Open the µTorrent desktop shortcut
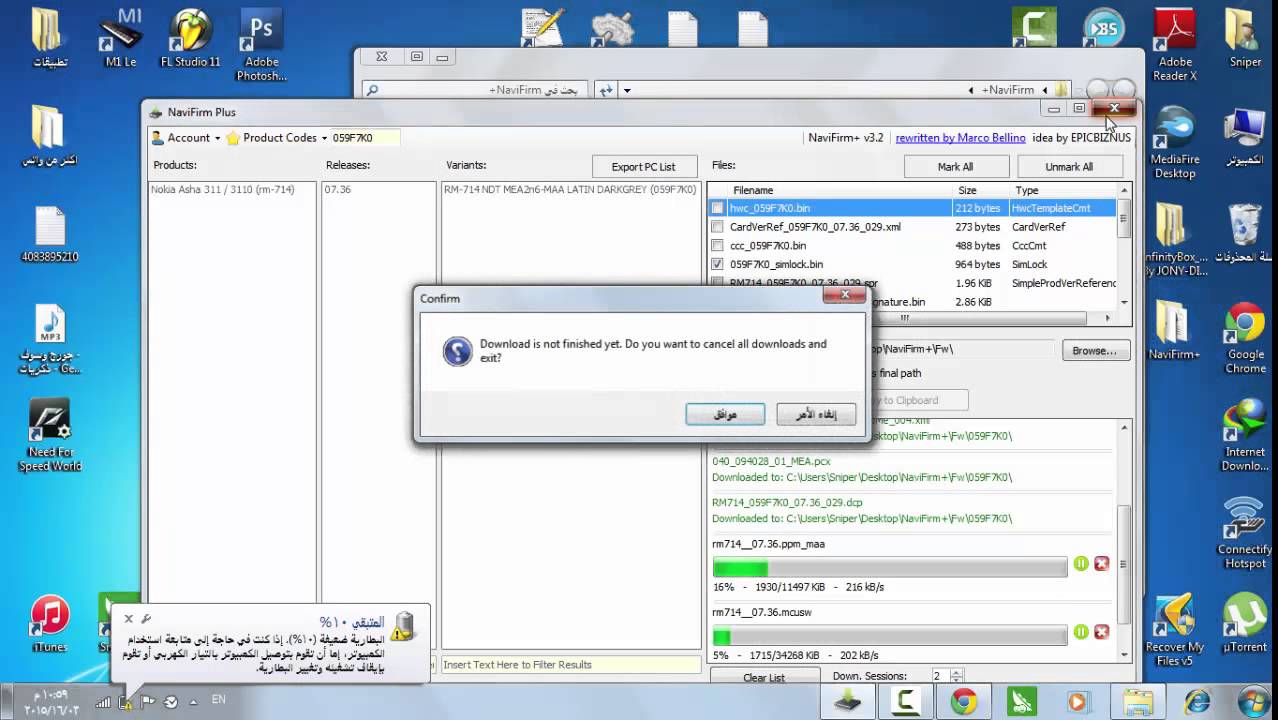 (1245, 625)
